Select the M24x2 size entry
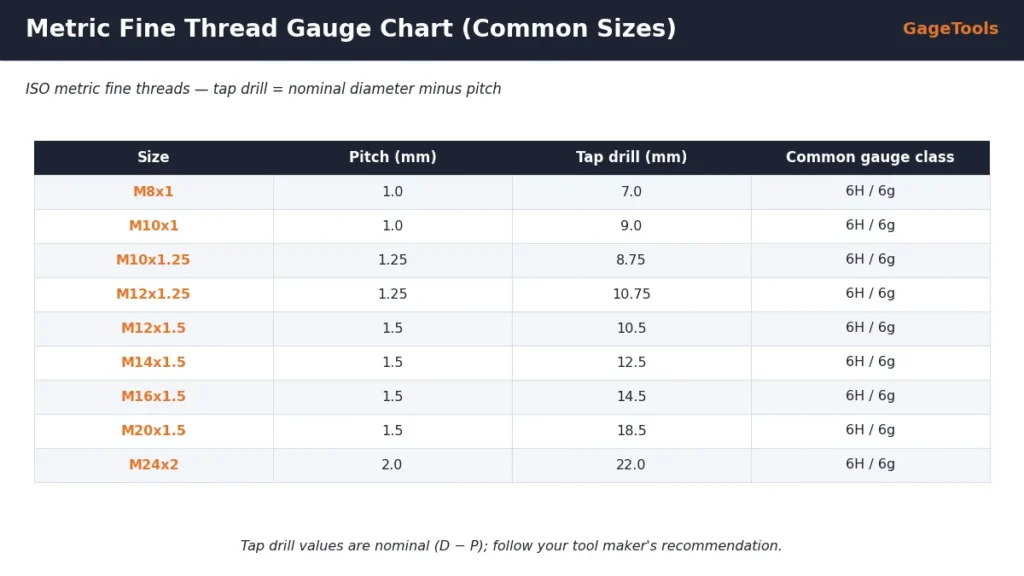Screen dimensions: 1024x576 point(153,464)
